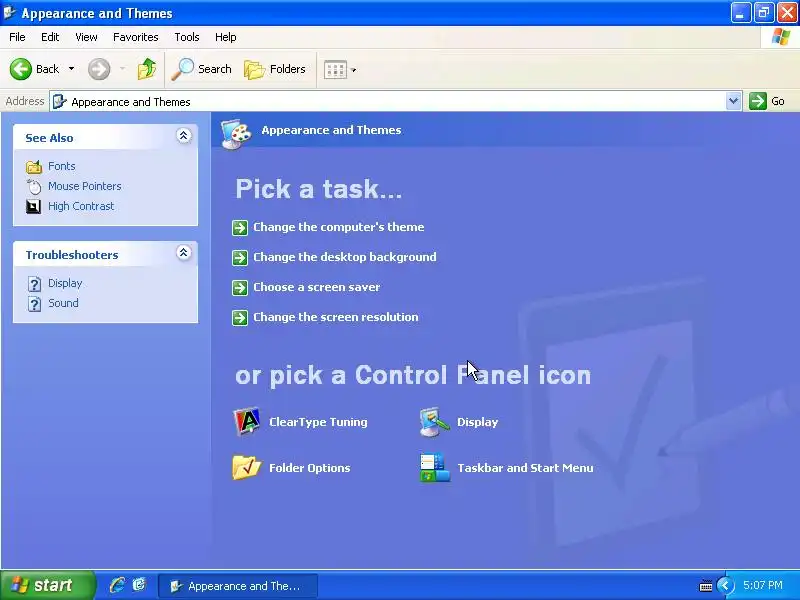Click arrow icon beside Change the computer's theme

240,228
